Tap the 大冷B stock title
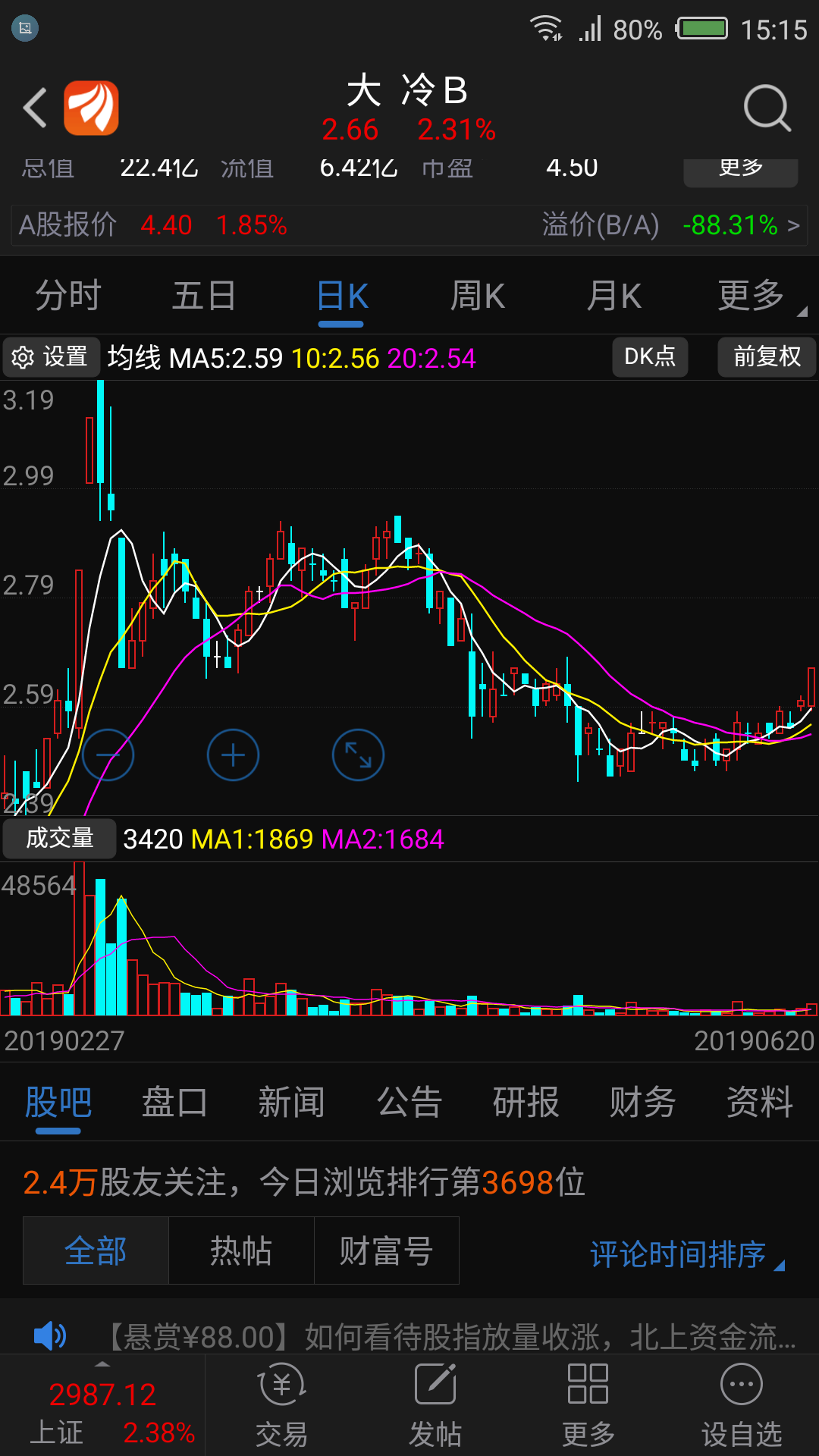The height and width of the screenshot is (1456, 819). click(408, 90)
